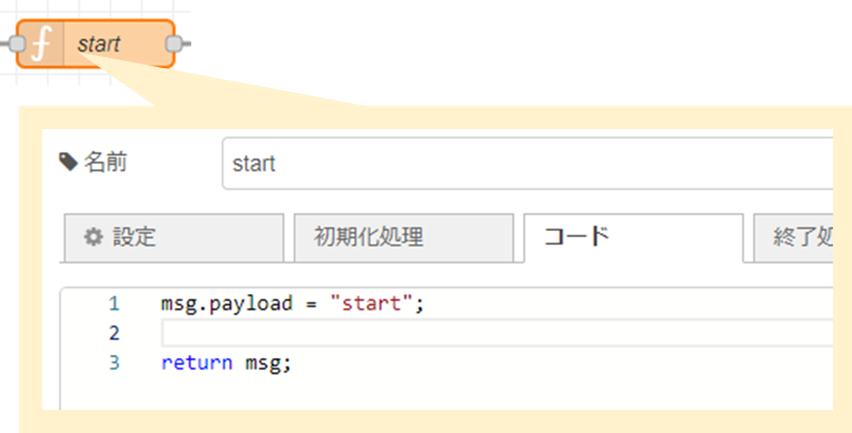This screenshot has width=852, height=433.
Task: Open the 設定 tab
Action: (174, 237)
